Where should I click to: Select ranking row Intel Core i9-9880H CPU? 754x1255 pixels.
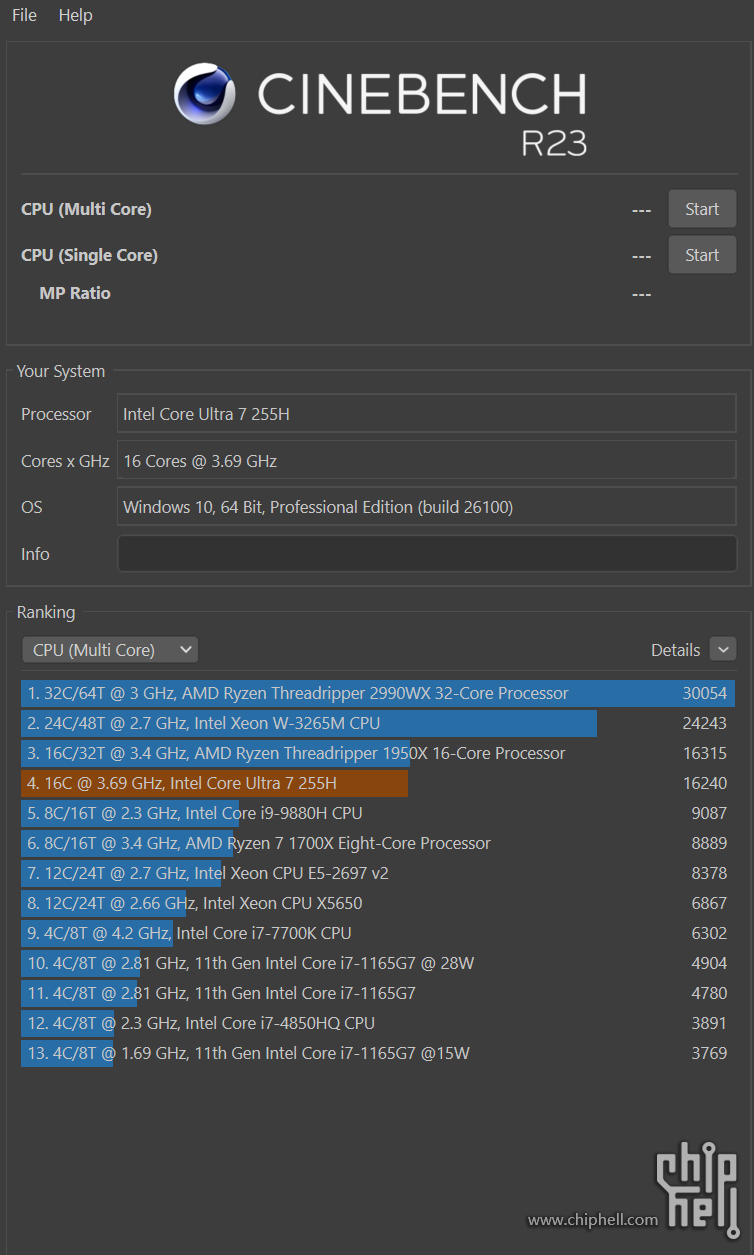(378, 813)
